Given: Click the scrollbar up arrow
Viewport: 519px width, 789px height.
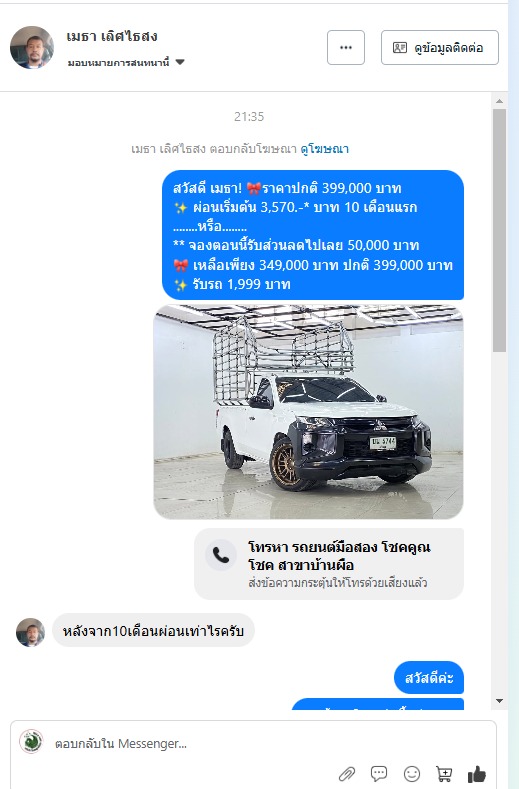Looking at the screenshot, I should (x=499, y=101).
